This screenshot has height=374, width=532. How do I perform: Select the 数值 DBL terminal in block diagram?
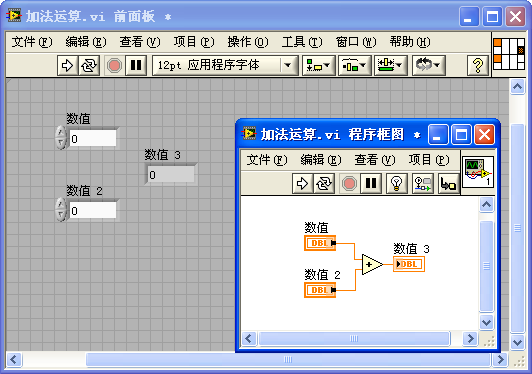(320, 243)
